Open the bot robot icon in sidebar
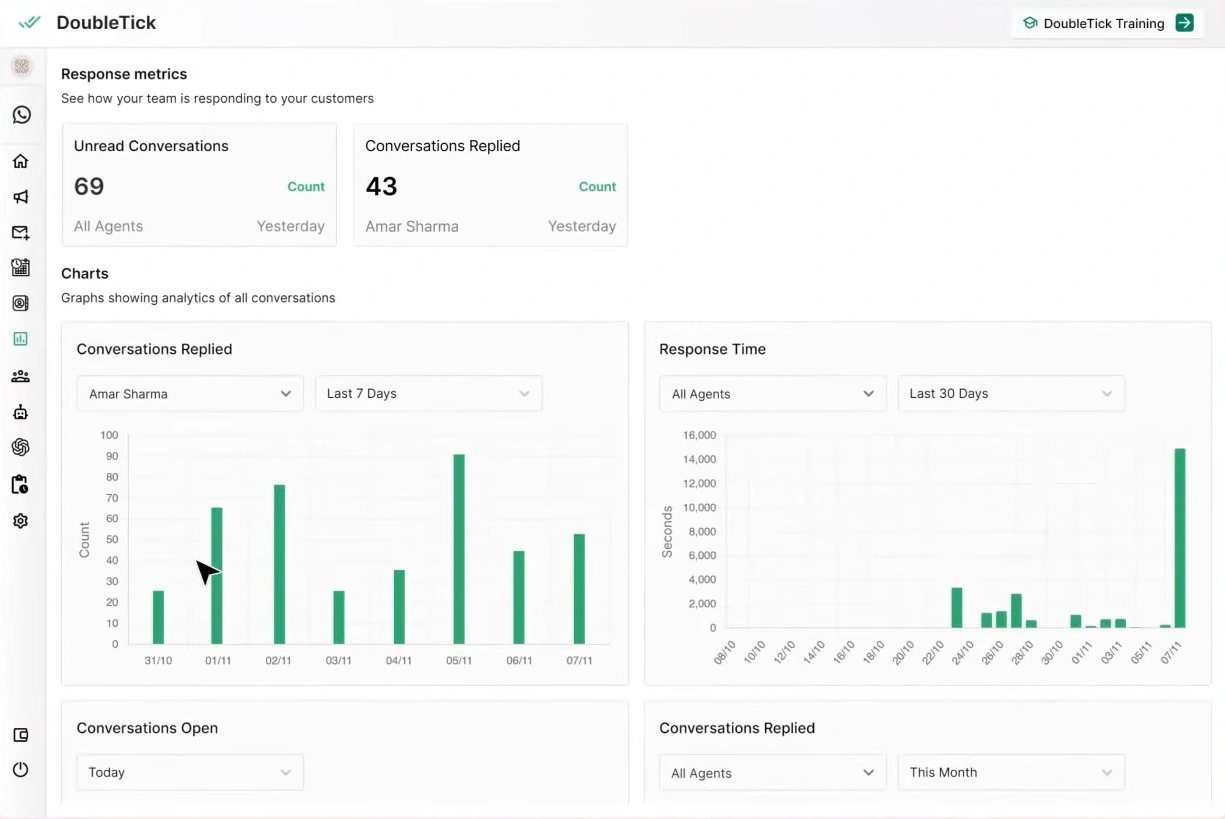The image size is (1225, 819). (x=21, y=411)
